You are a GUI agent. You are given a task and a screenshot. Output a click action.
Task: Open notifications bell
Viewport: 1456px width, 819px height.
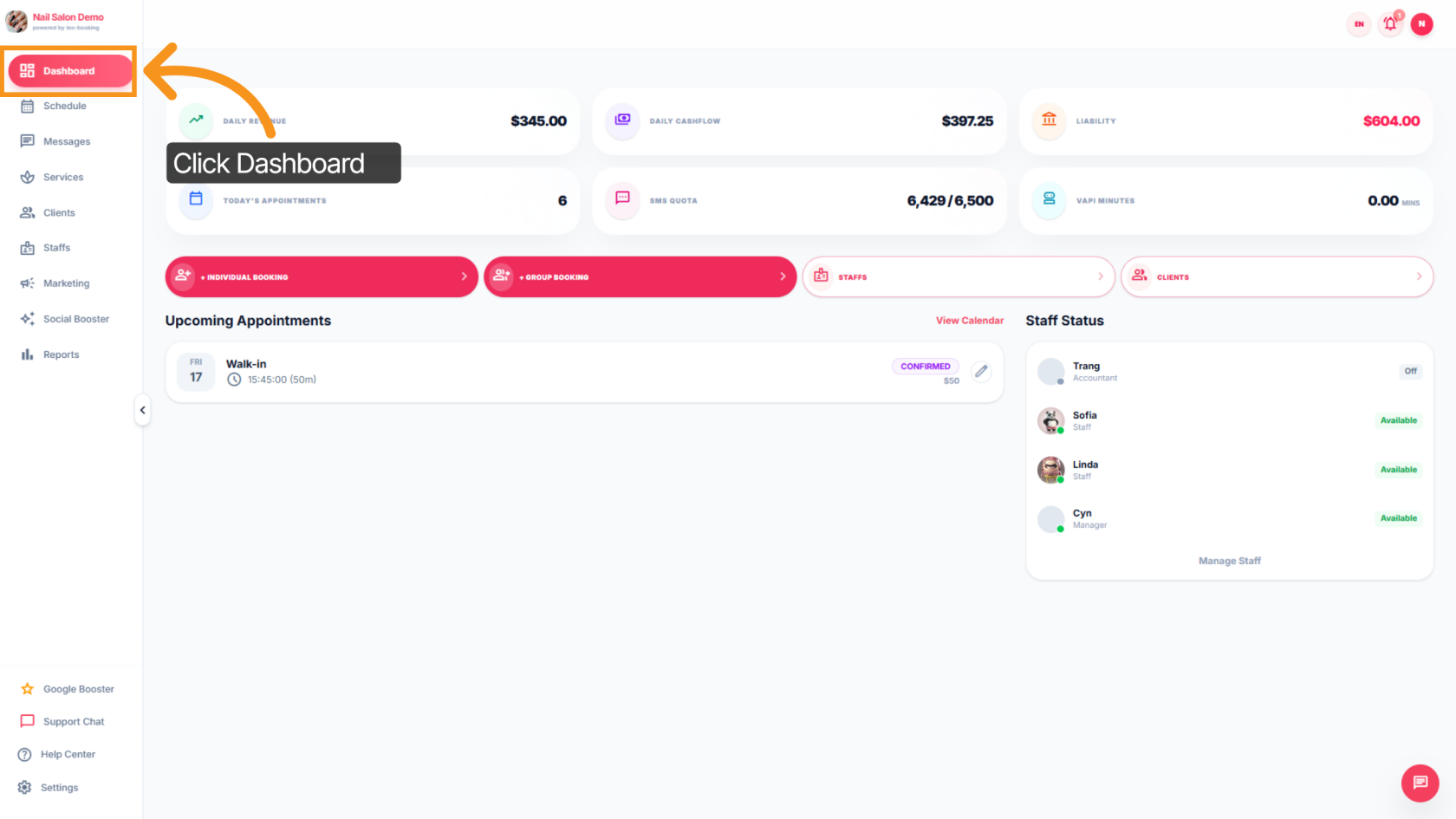[1390, 24]
